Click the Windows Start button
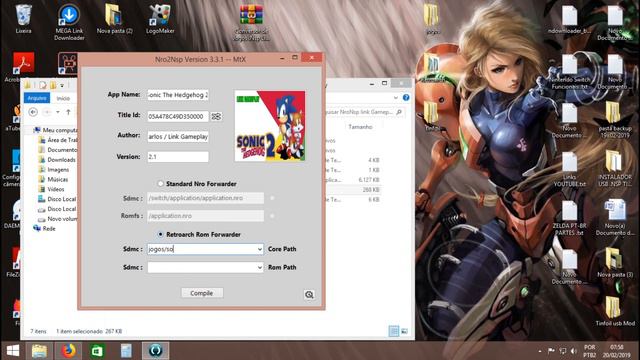This screenshot has width=640, height=360. tap(13, 351)
